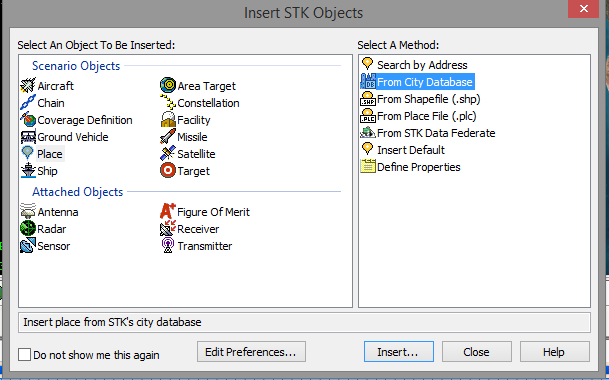Select the Receiver icon

point(168,228)
